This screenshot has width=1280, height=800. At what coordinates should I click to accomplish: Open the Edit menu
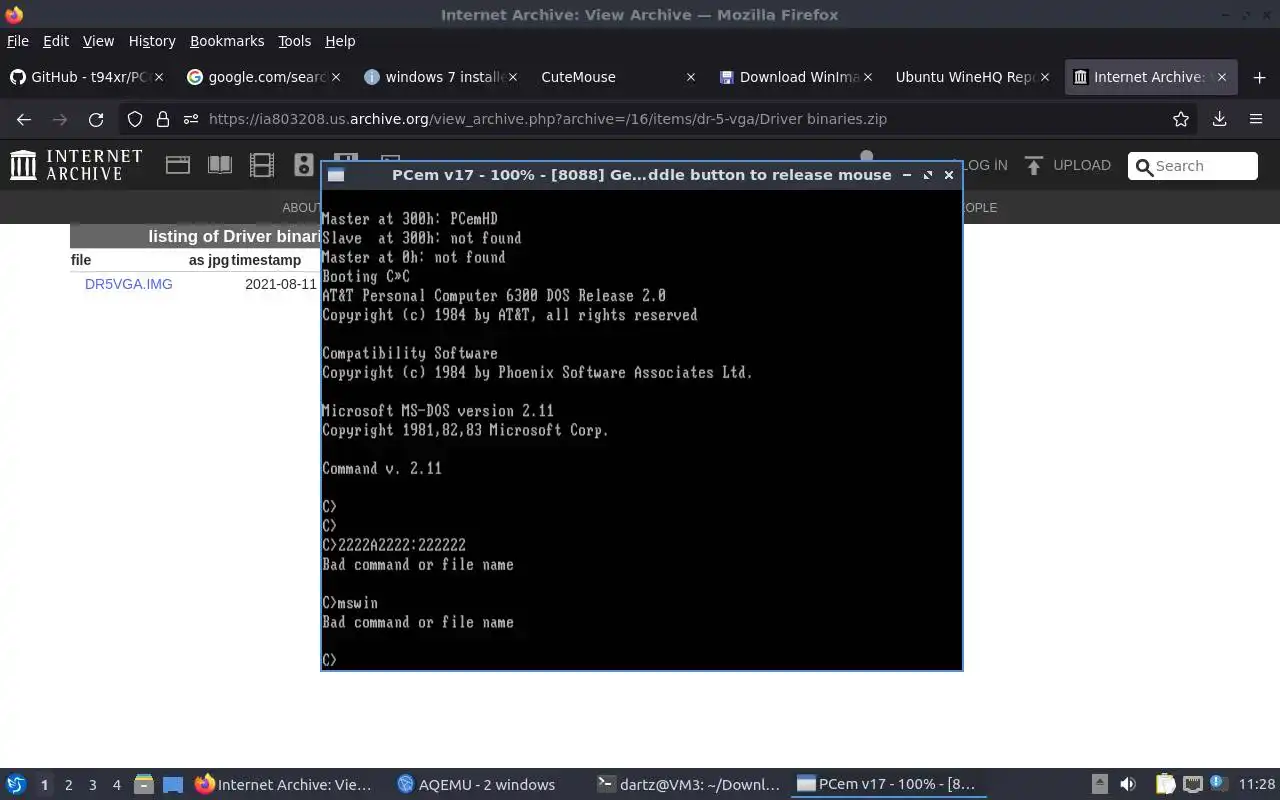(x=56, y=41)
